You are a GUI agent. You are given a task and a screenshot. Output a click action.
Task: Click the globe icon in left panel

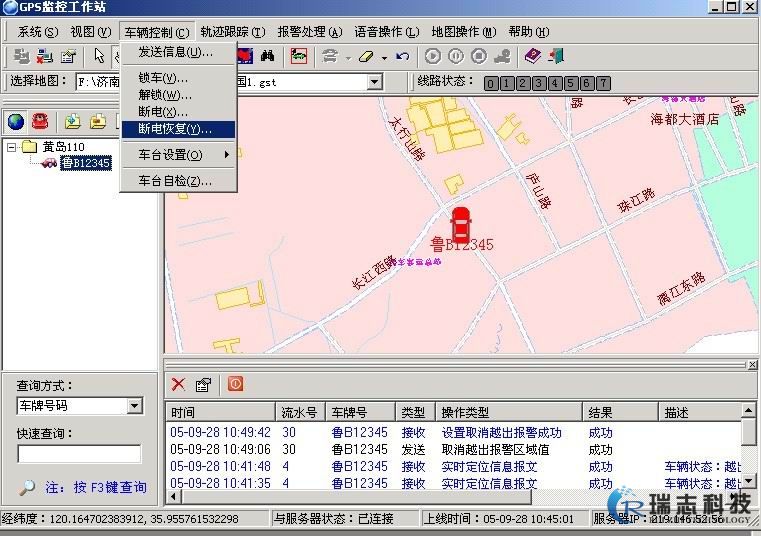pyautogui.click(x=16, y=122)
